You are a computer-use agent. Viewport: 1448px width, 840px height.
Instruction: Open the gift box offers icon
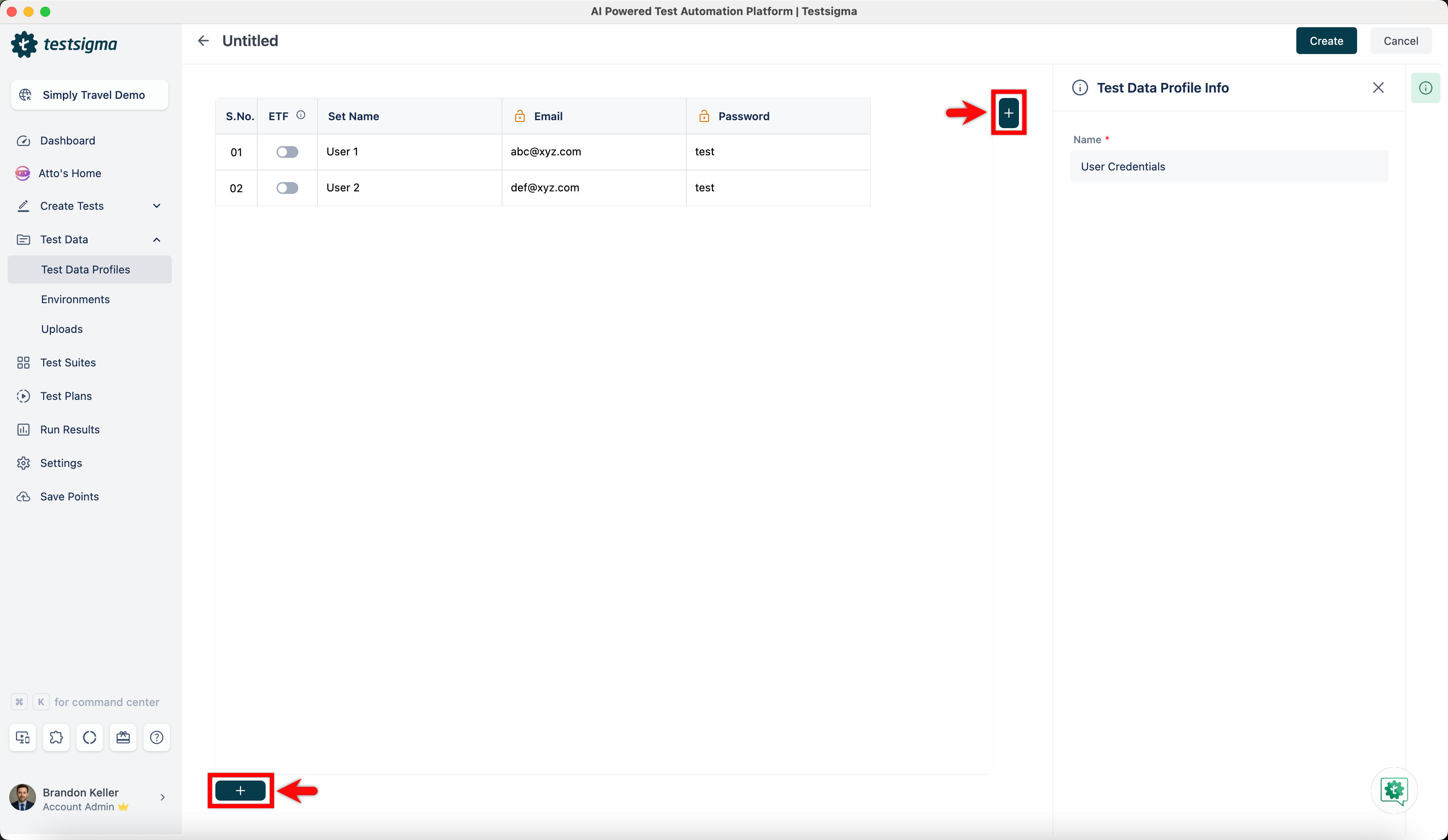coord(123,737)
